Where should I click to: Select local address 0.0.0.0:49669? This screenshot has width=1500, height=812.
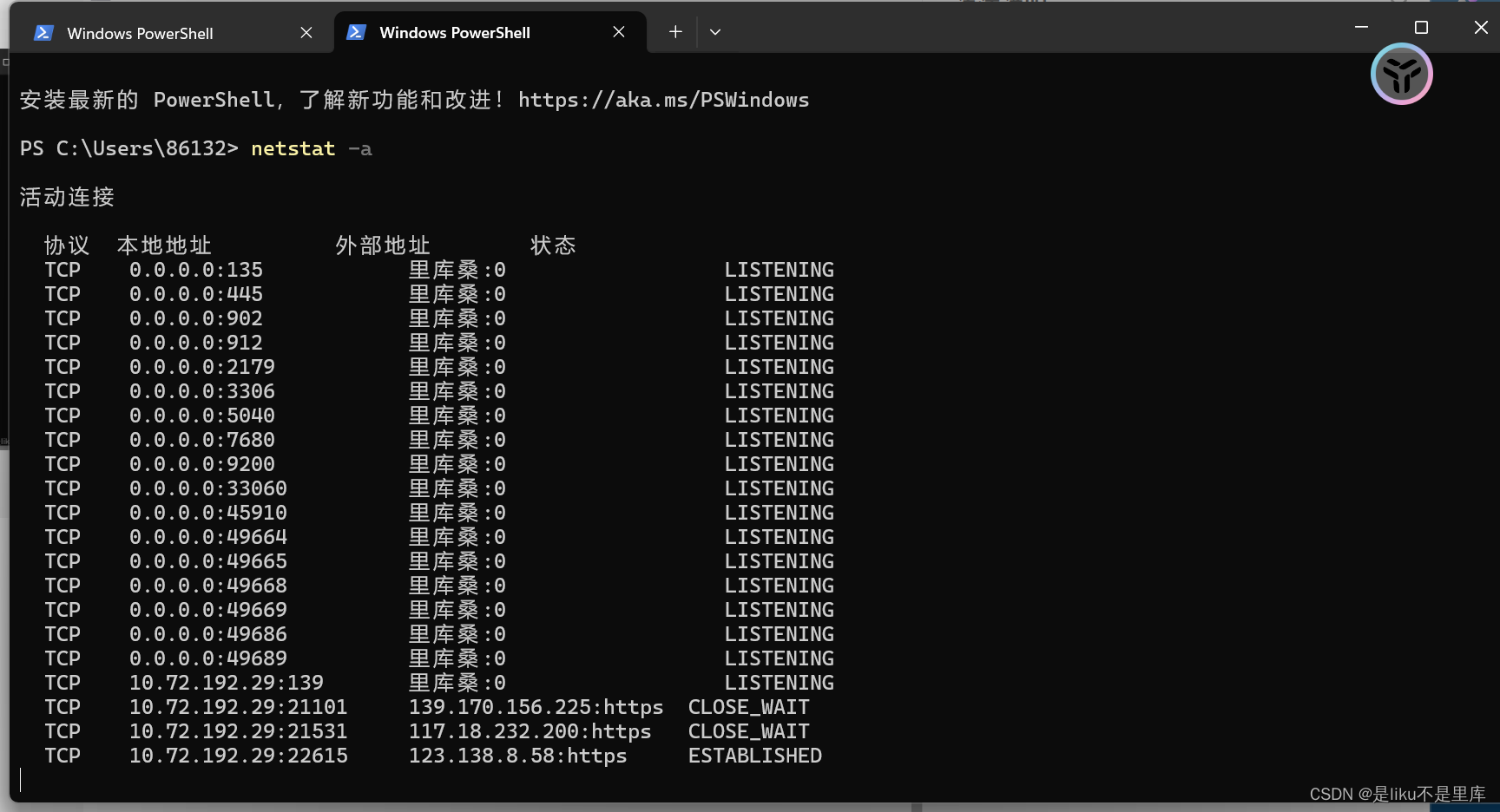tap(208, 611)
